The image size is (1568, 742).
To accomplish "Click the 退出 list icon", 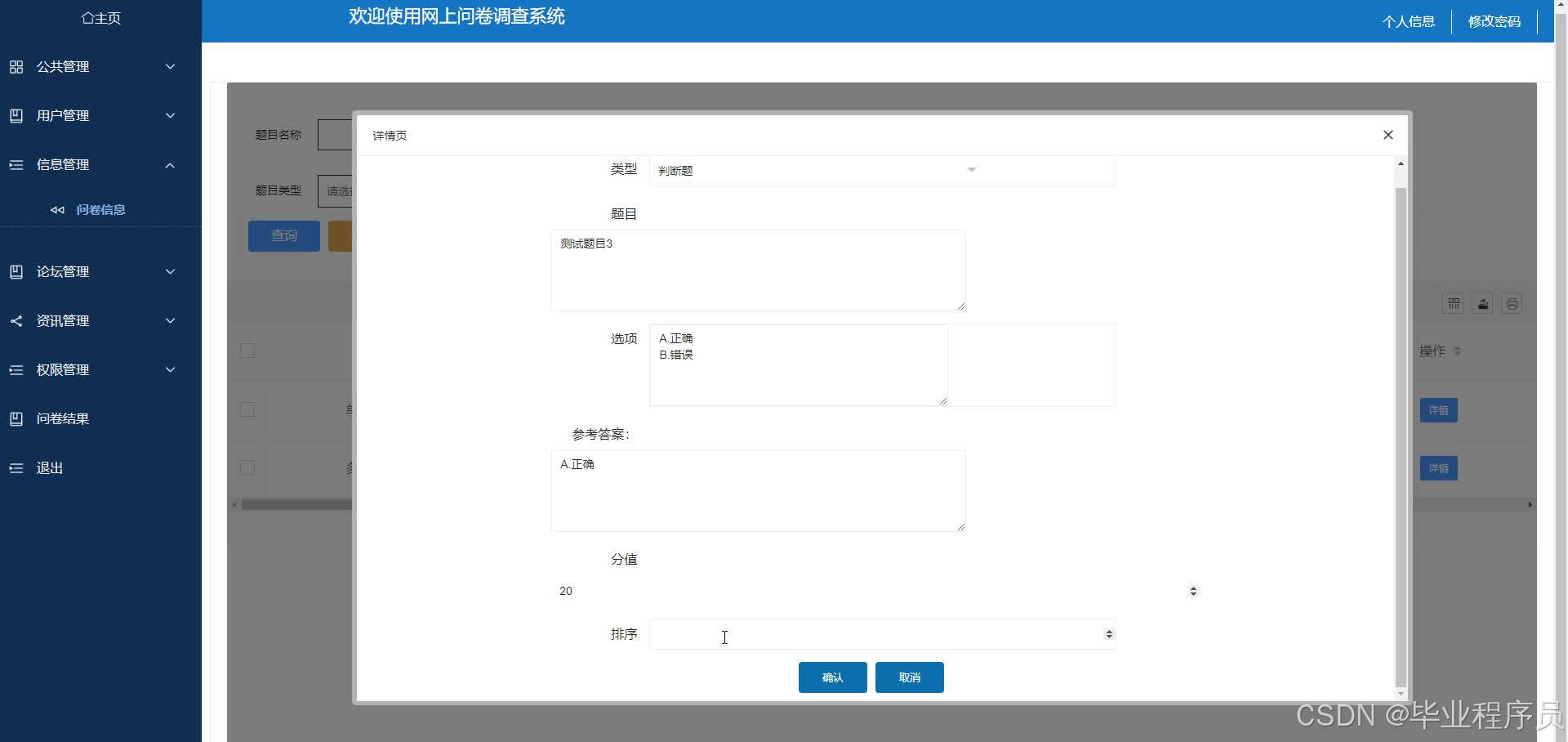I will pos(16,468).
